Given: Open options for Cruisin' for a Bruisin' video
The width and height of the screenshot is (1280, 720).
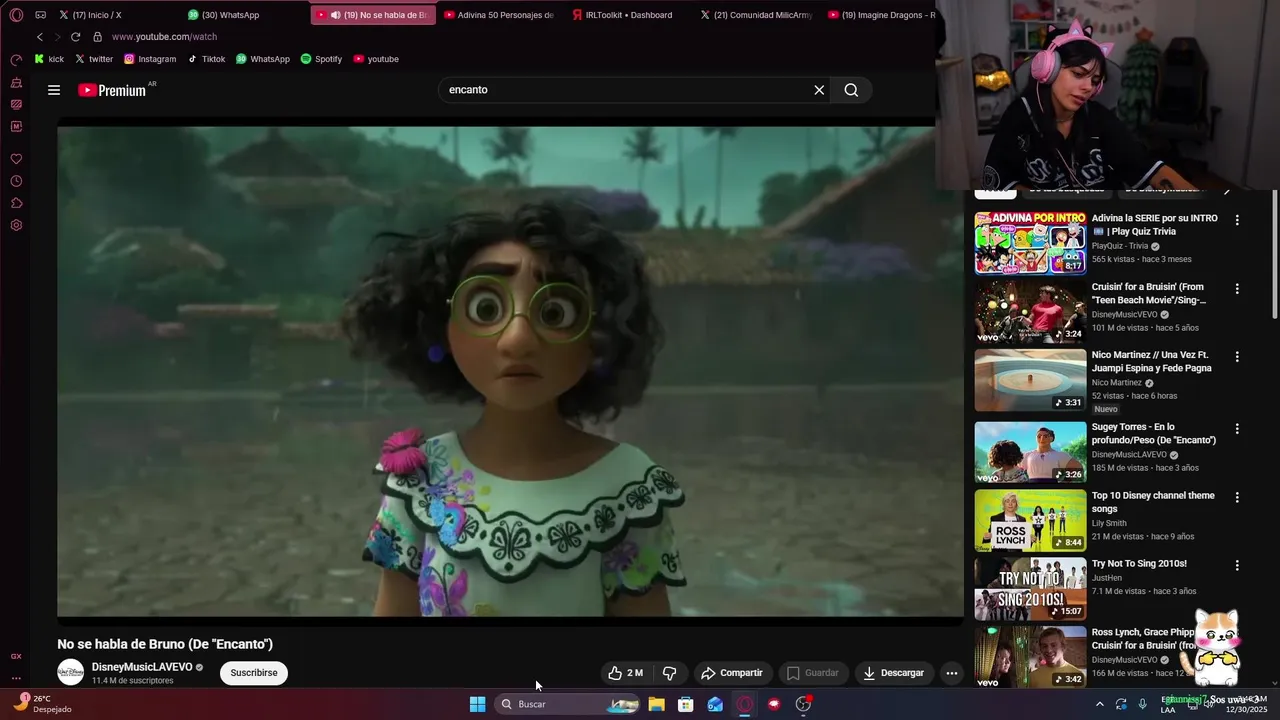Looking at the screenshot, I should pos(1237,288).
